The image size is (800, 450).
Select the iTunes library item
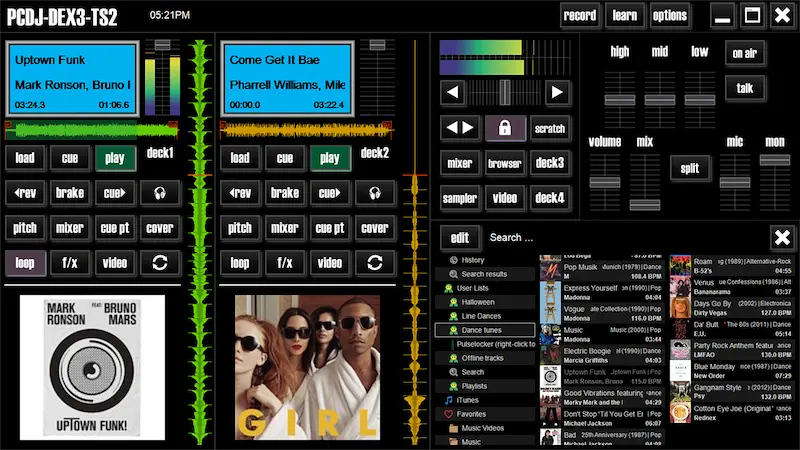pos(468,400)
